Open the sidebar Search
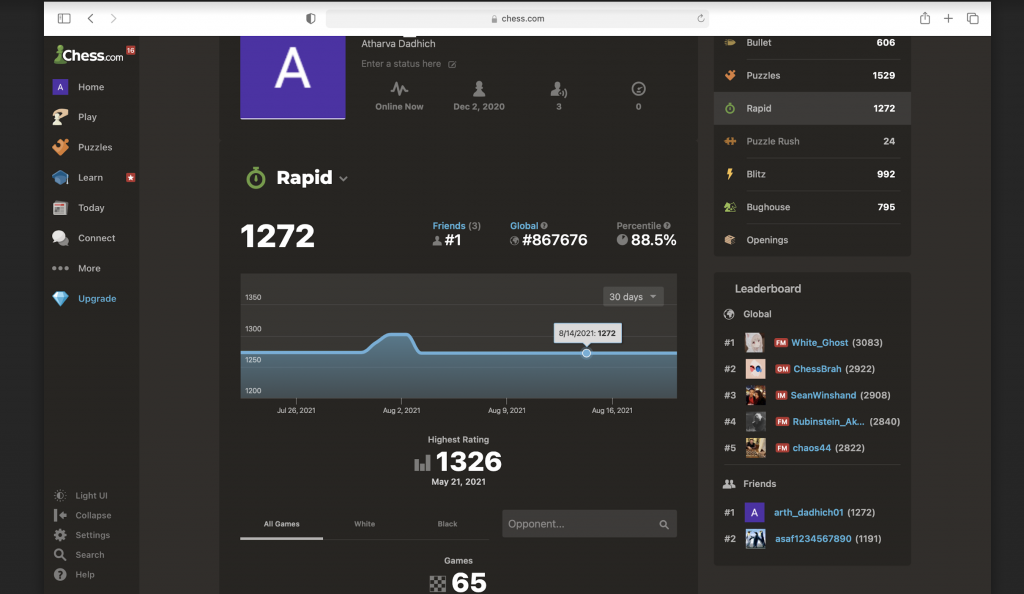Image resolution: width=1024 pixels, height=594 pixels. pos(89,555)
